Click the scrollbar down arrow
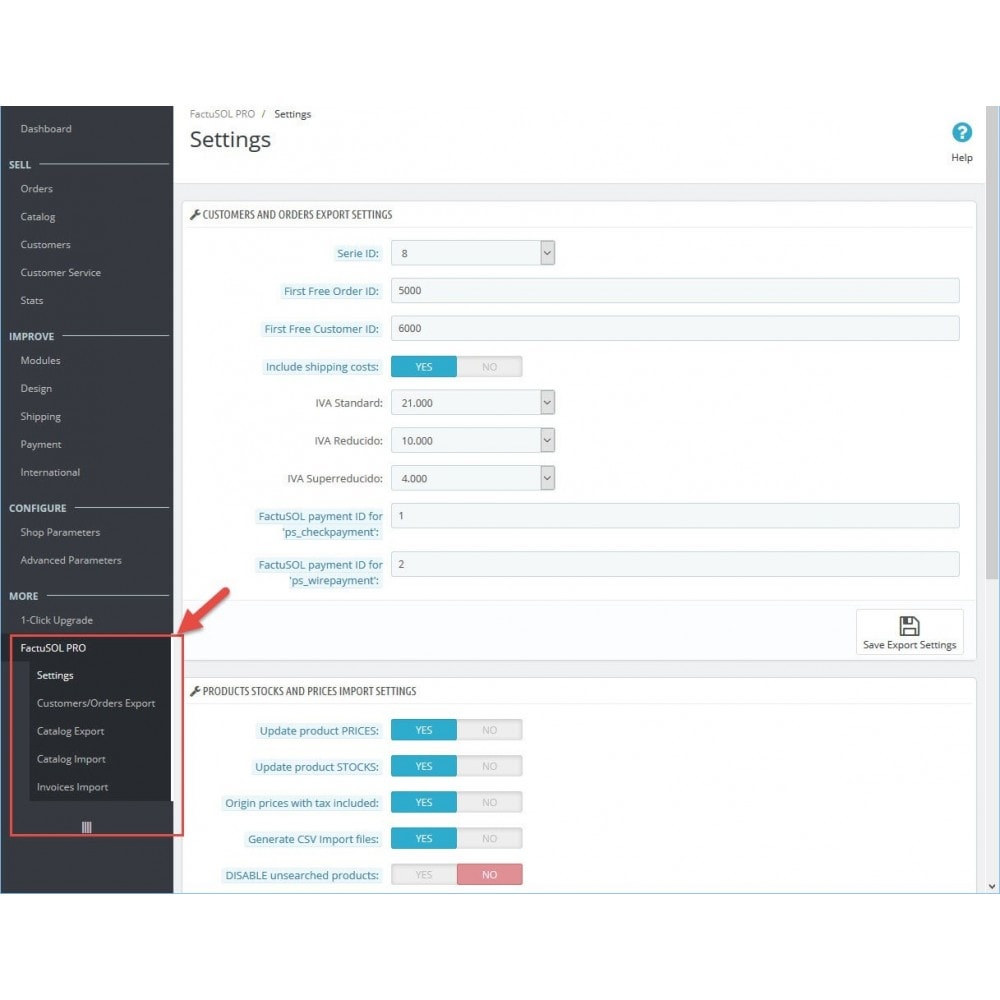 tap(992, 886)
